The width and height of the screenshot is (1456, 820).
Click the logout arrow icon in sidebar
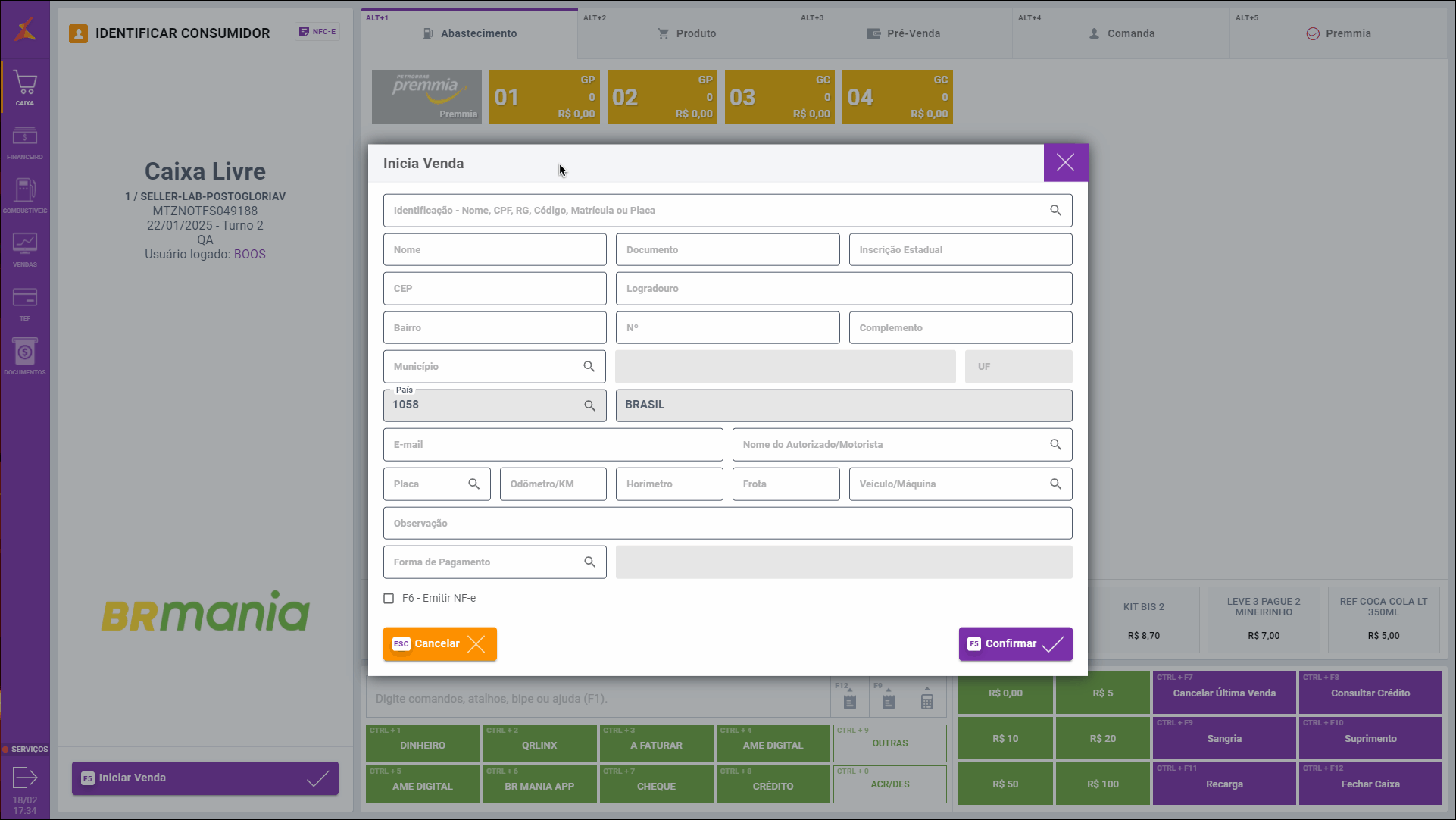pyautogui.click(x=24, y=778)
